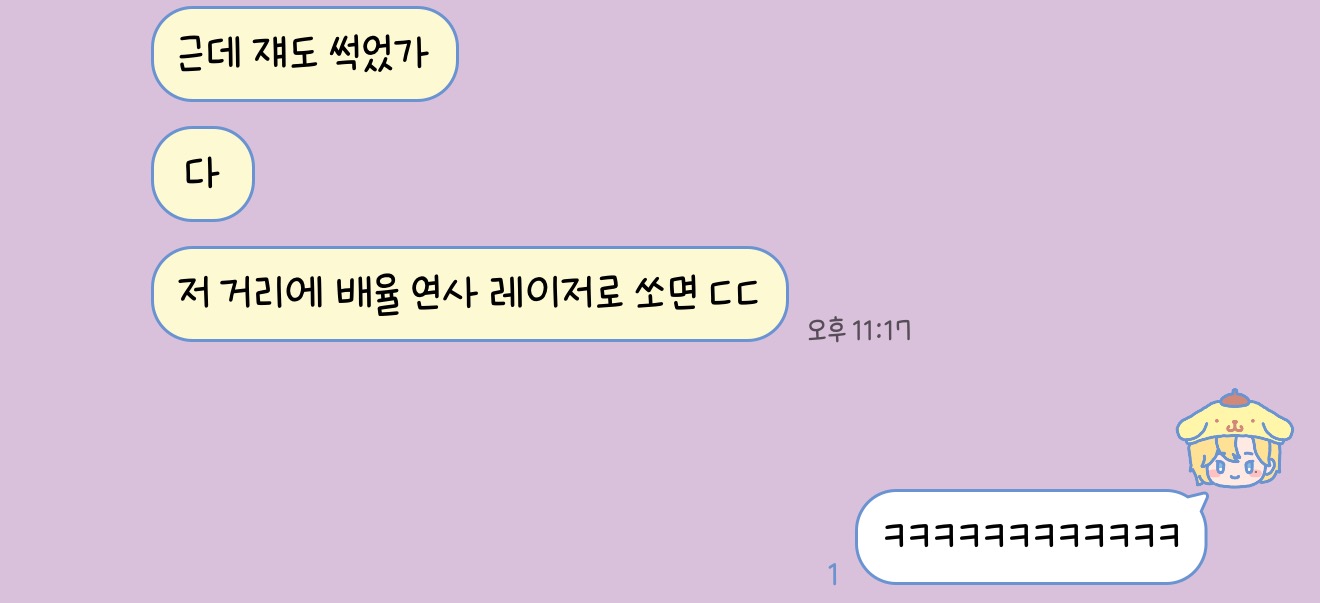Click the brown beret on the avatar
The width and height of the screenshot is (1320, 603).
click(x=1235, y=398)
